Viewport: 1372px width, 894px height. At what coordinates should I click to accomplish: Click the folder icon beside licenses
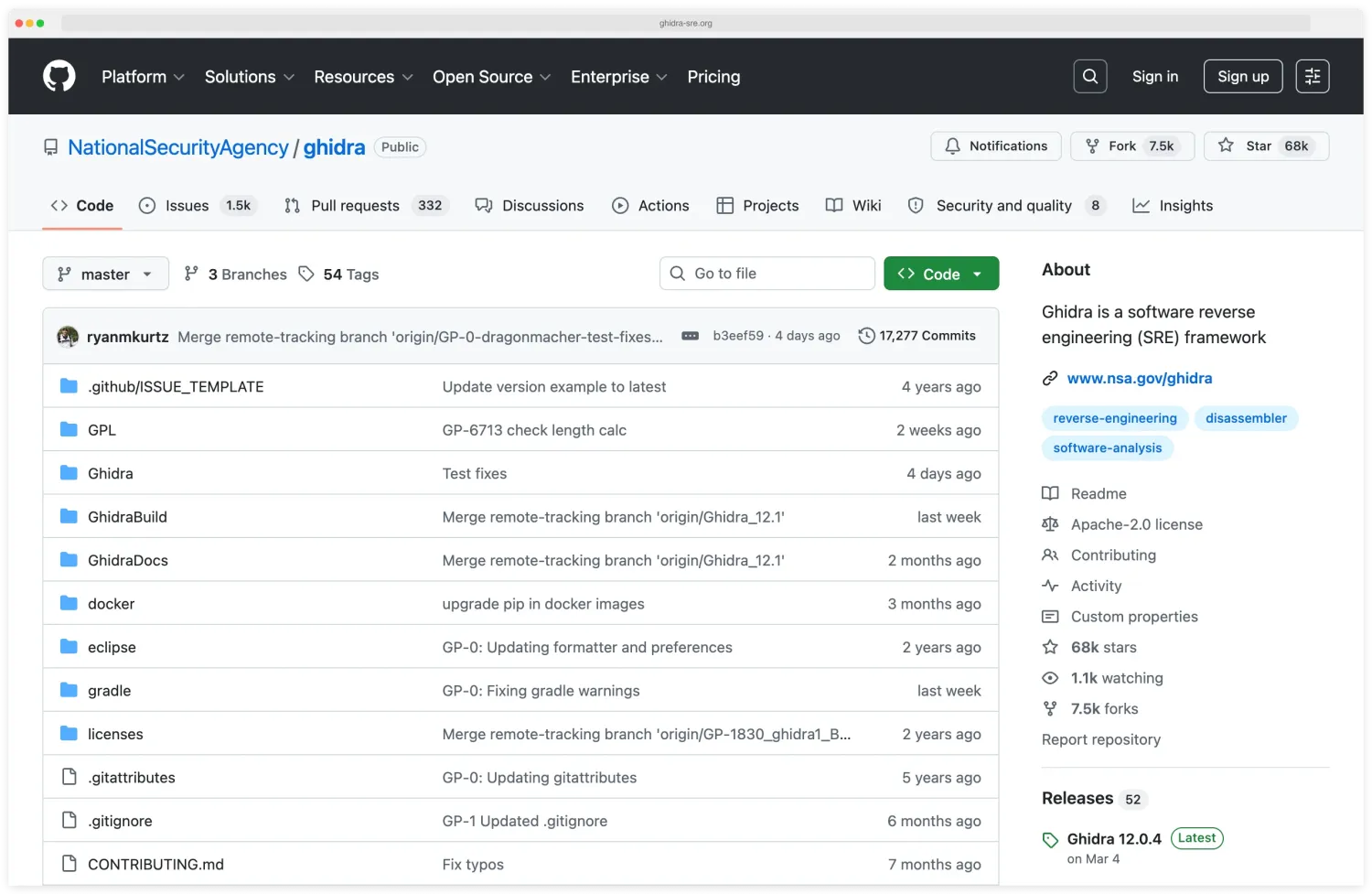[69, 733]
